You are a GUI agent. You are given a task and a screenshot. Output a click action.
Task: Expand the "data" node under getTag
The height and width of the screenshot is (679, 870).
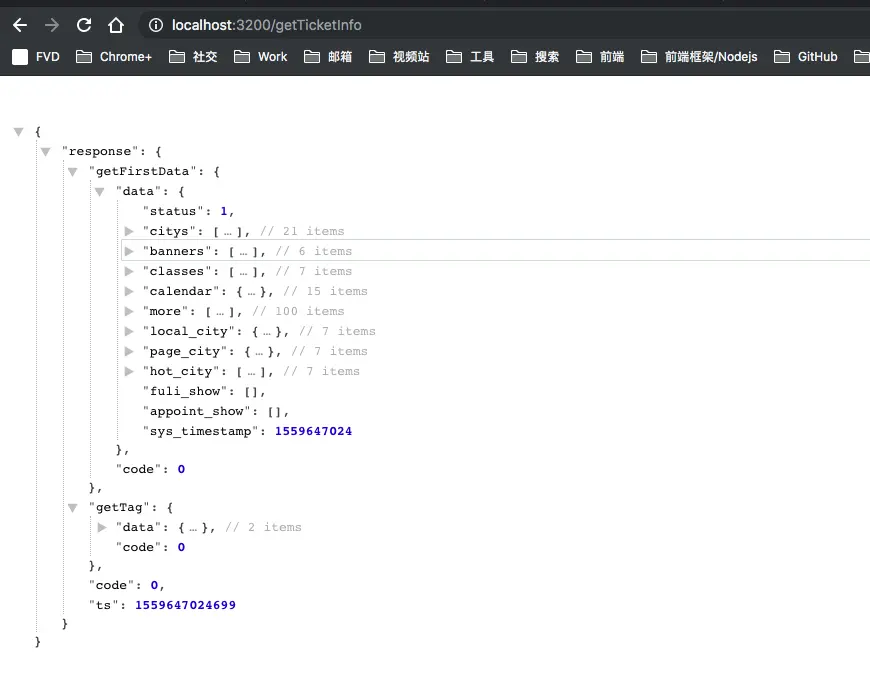tap(102, 528)
